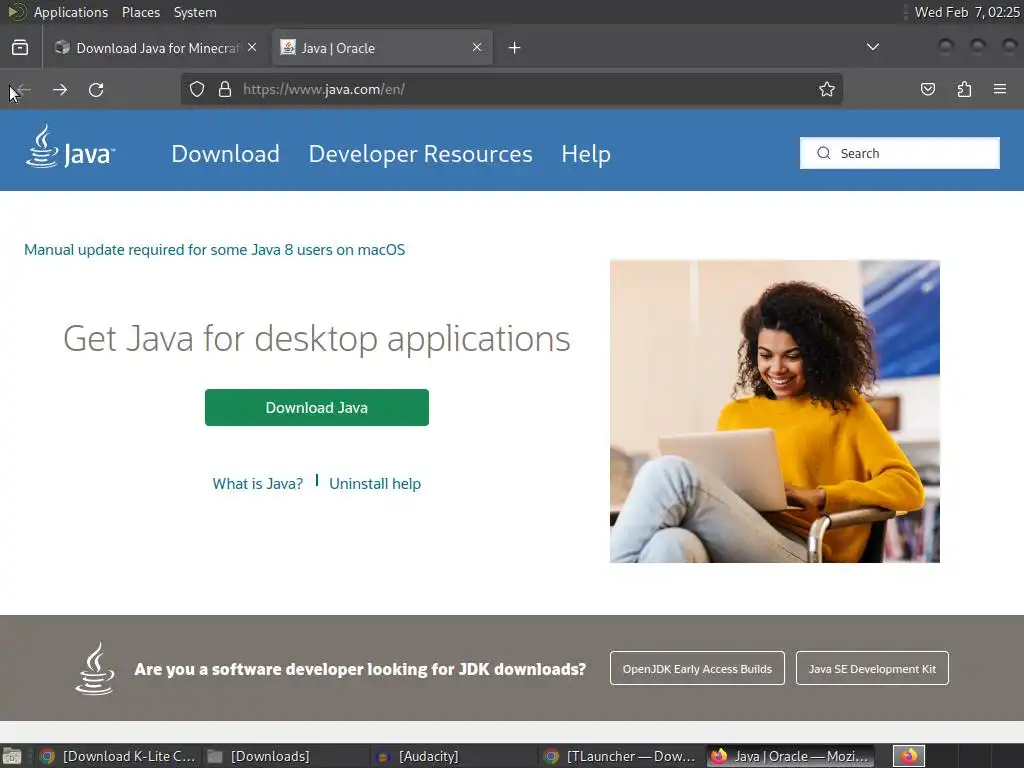The width and height of the screenshot is (1024, 768).
Task: Open the Places system menu
Action: click(x=140, y=12)
